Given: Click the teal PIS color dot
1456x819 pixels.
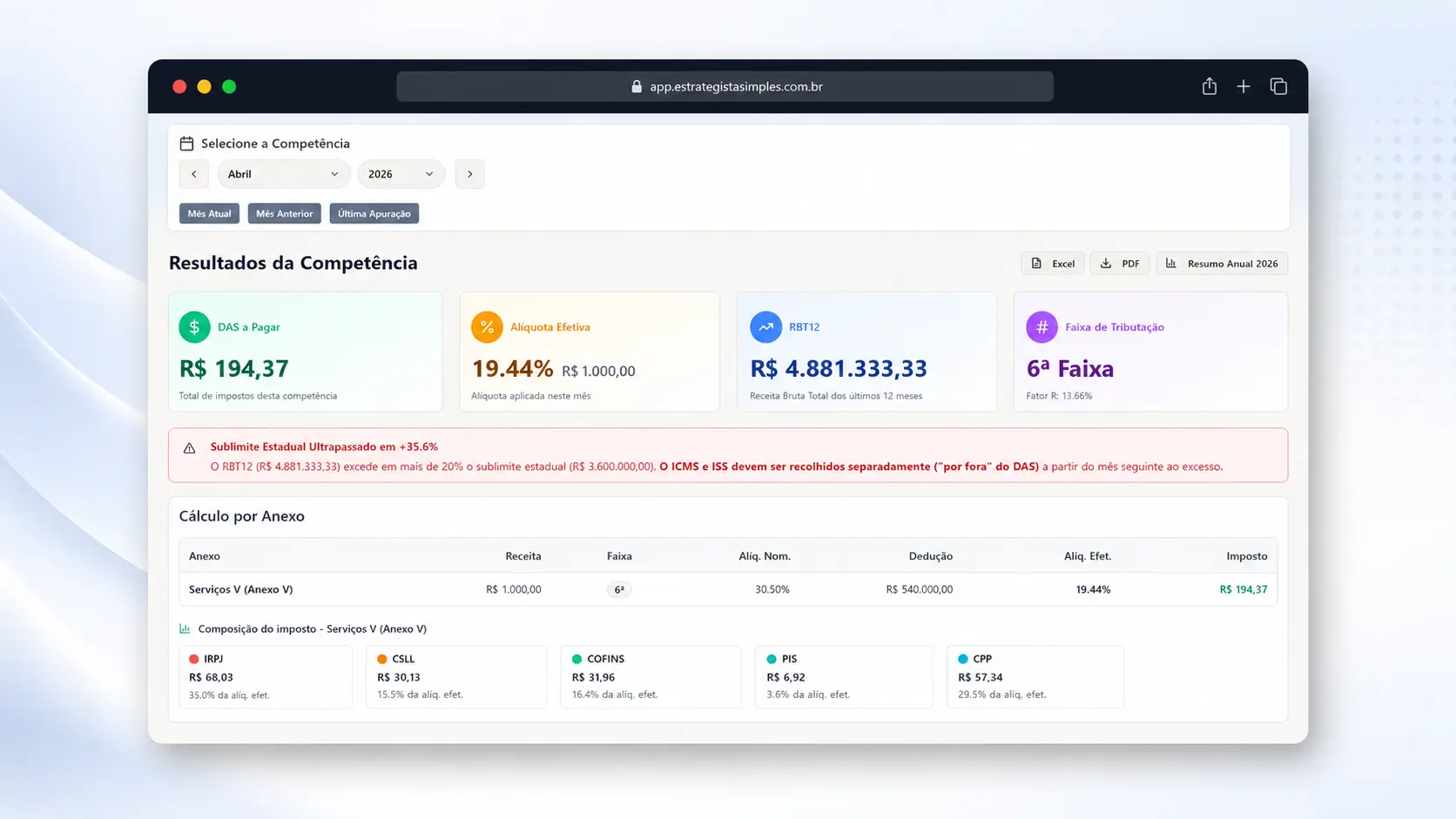Looking at the screenshot, I should click(x=772, y=659).
